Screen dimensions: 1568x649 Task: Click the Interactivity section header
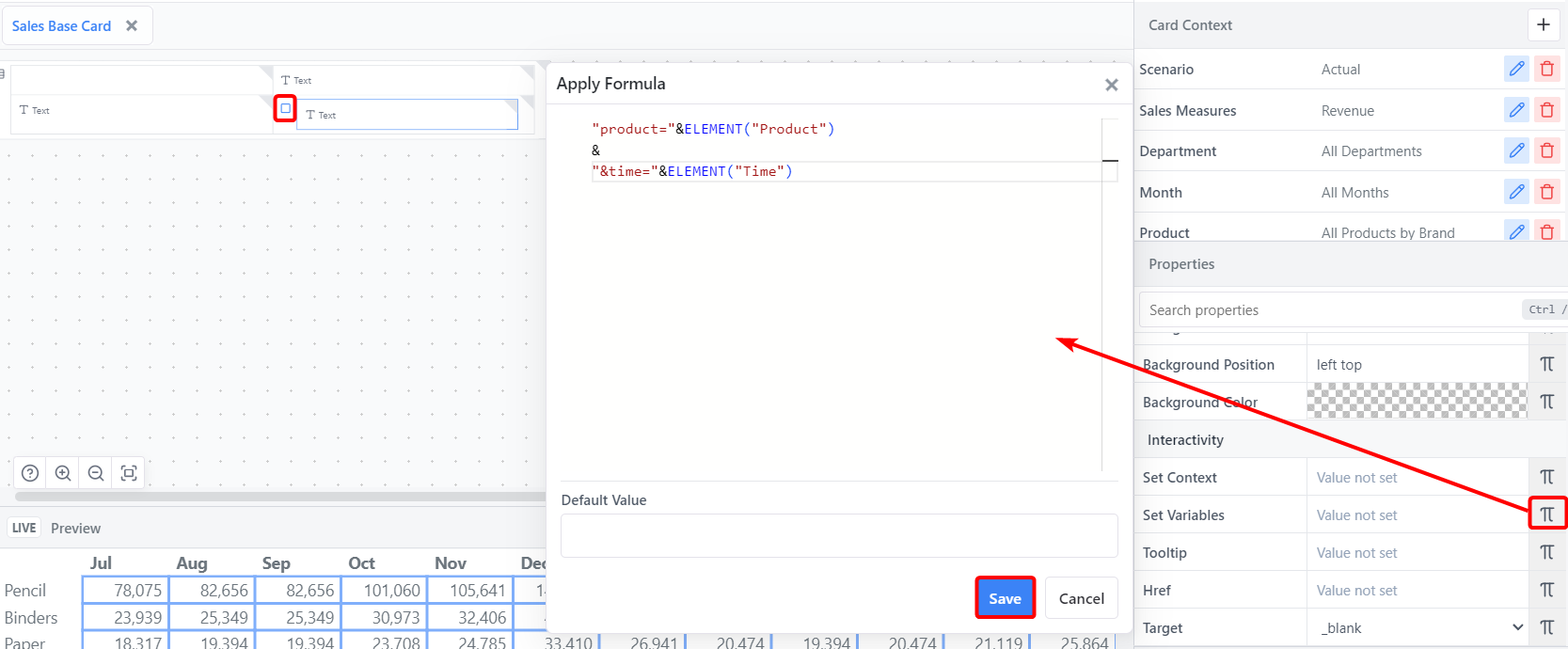(1185, 439)
